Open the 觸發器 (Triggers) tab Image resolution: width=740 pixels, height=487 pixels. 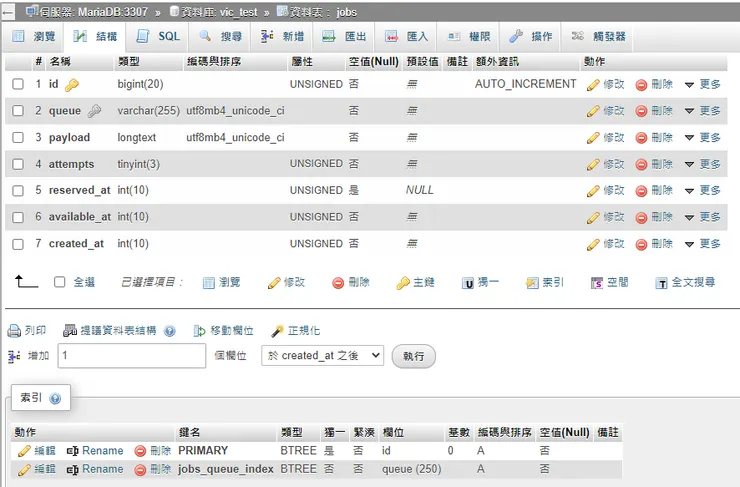coord(598,36)
